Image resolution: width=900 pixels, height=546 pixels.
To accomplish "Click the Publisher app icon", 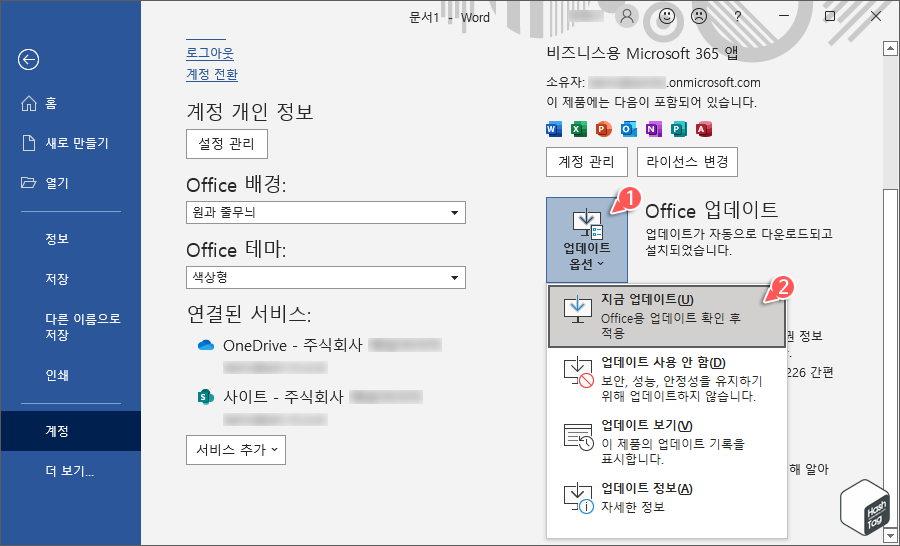I will [x=678, y=129].
